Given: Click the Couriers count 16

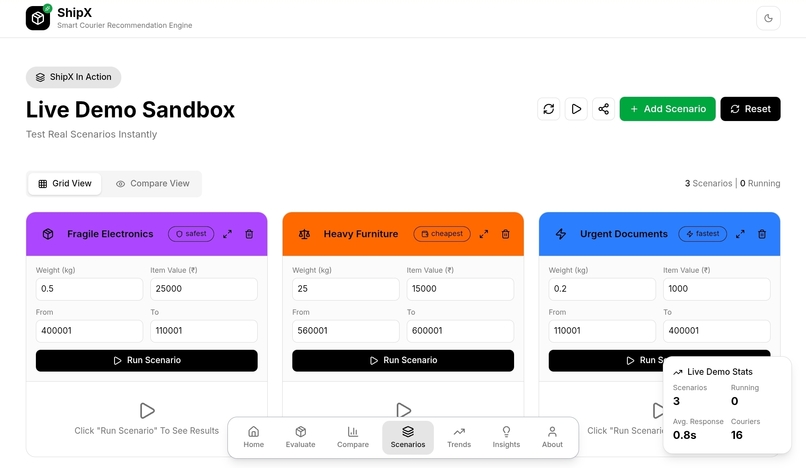Looking at the screenshot, I should tap(737, 435).
